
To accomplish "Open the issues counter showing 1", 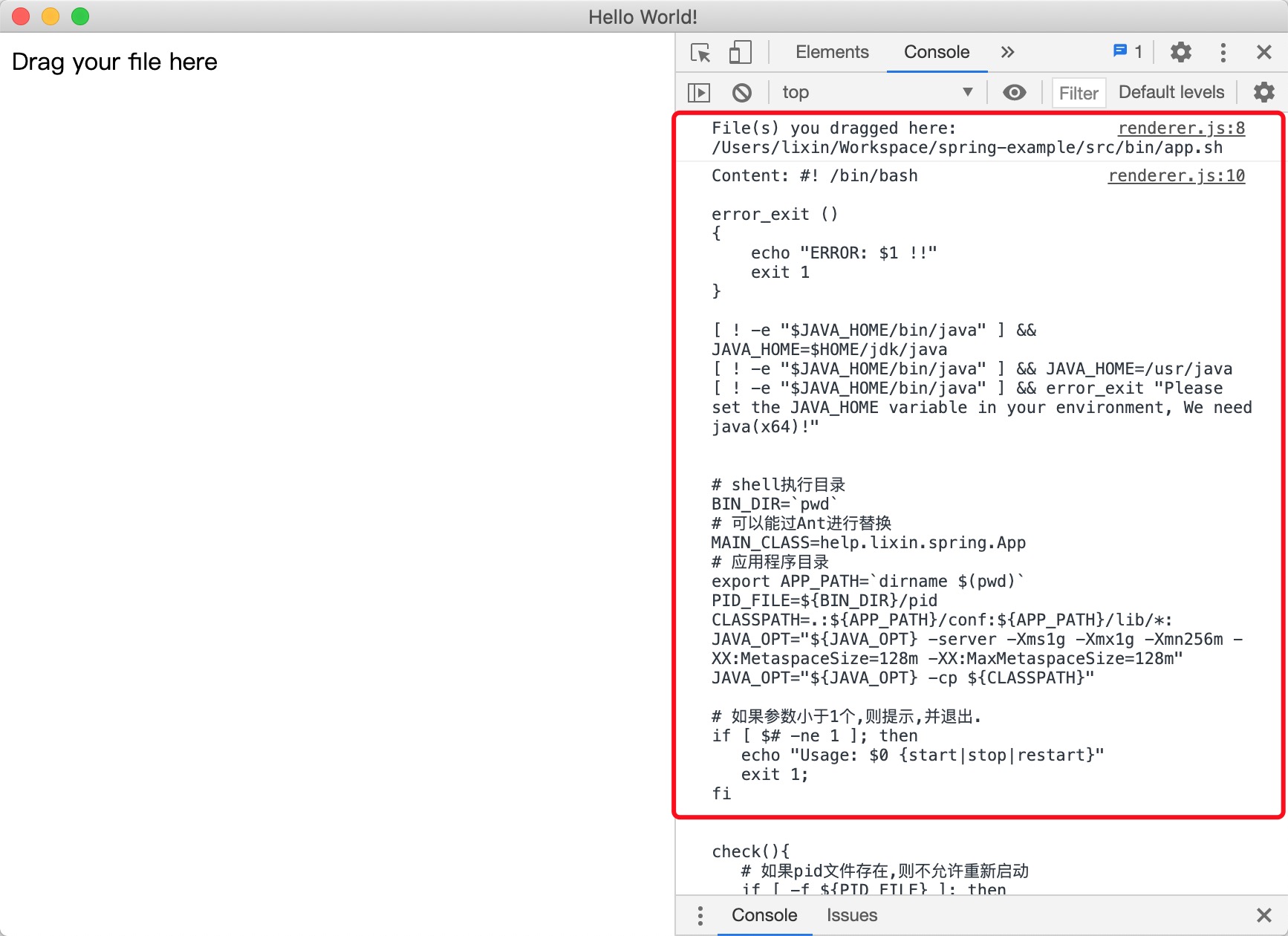I will 1128,51.
